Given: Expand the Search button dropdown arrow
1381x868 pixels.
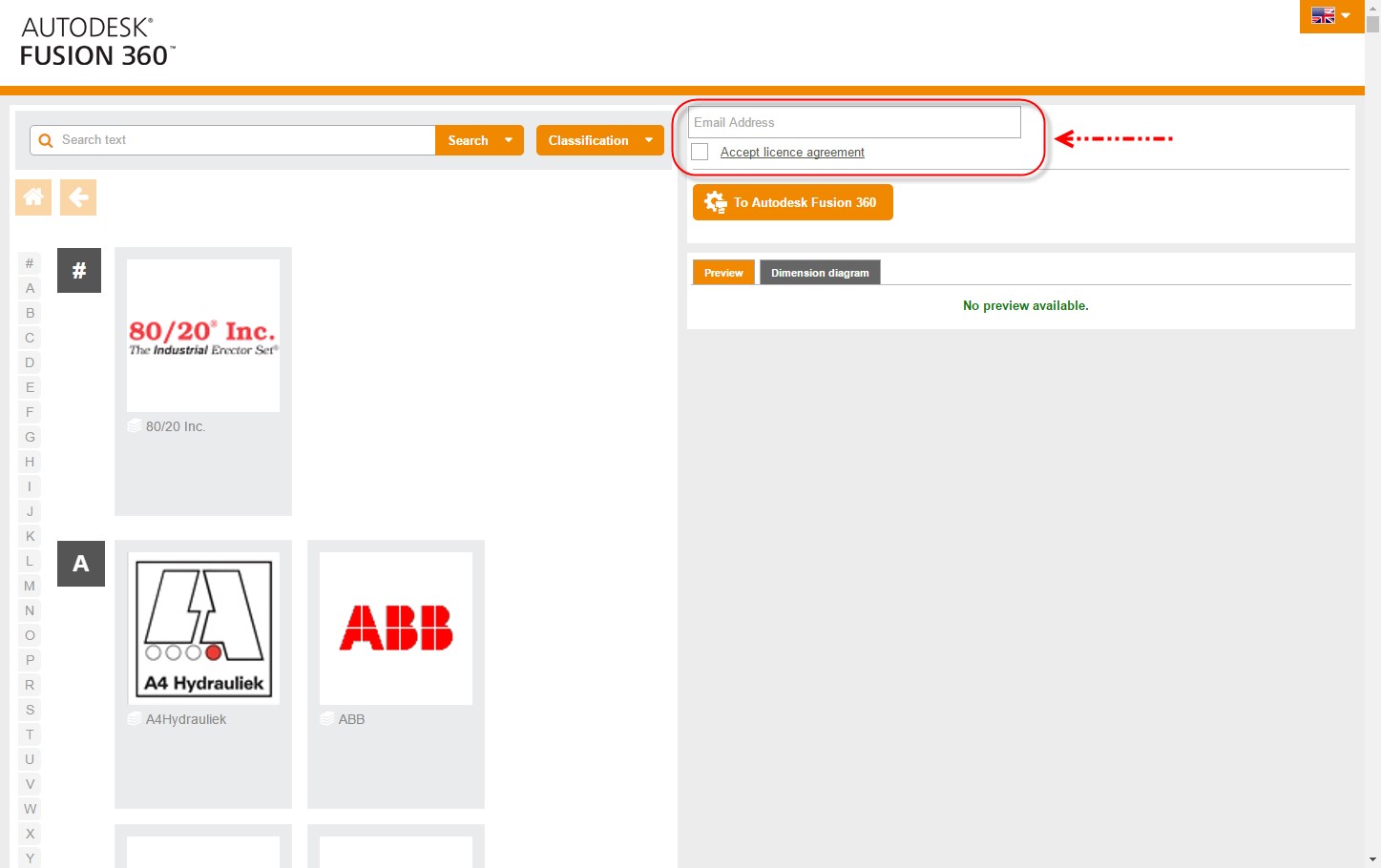Looking at the screenshot, I should (x=509, y=140).
